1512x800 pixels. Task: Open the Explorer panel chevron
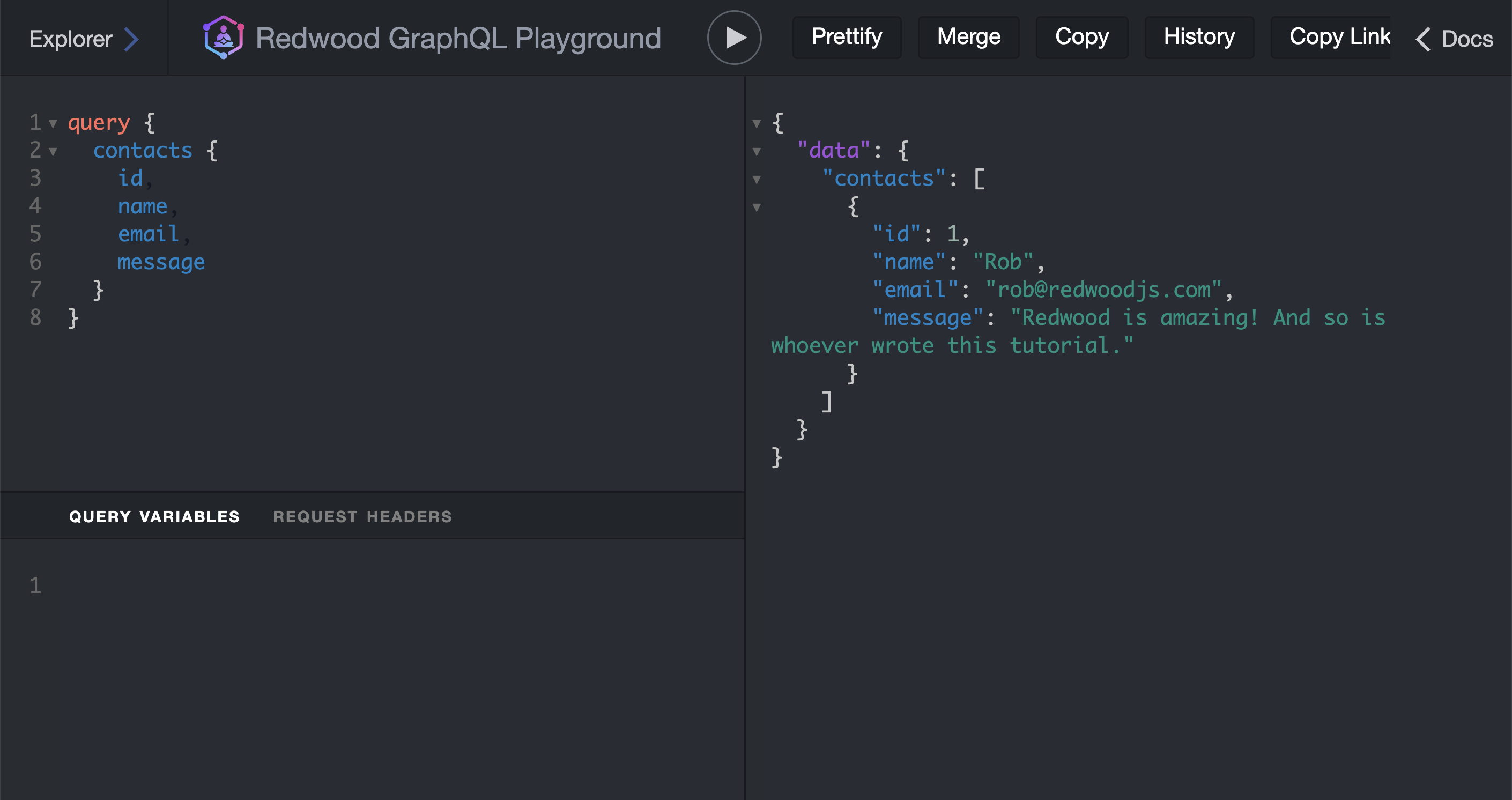coord(132,39)
